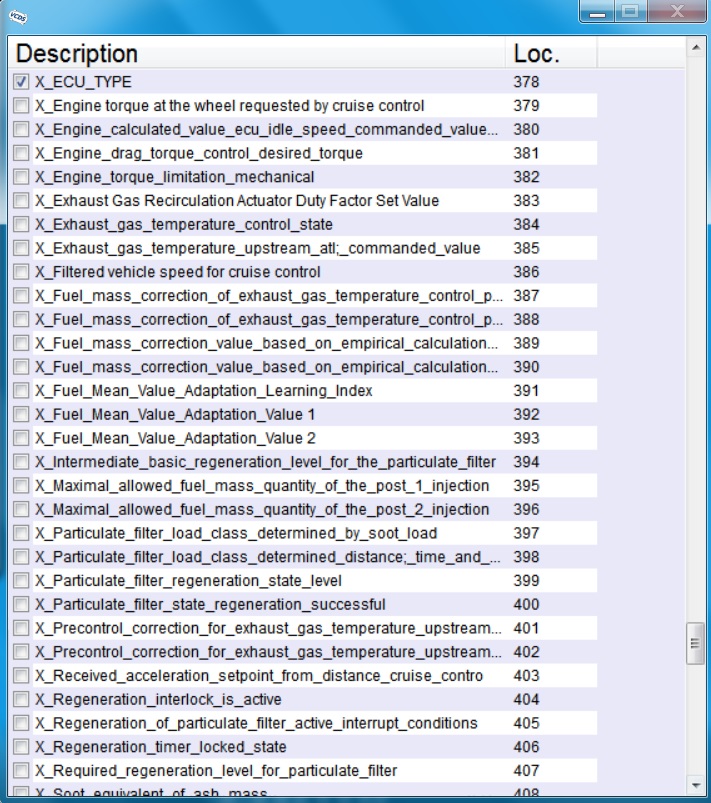Select Maximal_allowed_fuel_mass post_2_injection text
The width and height of the screenshot is (711, 803).
point(262,510)
